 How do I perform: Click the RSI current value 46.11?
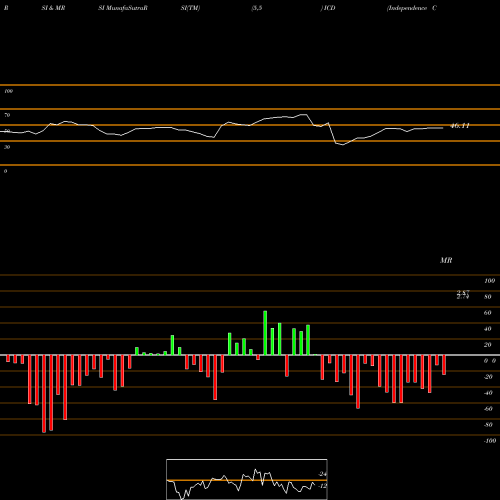click(x=460, y=126)
